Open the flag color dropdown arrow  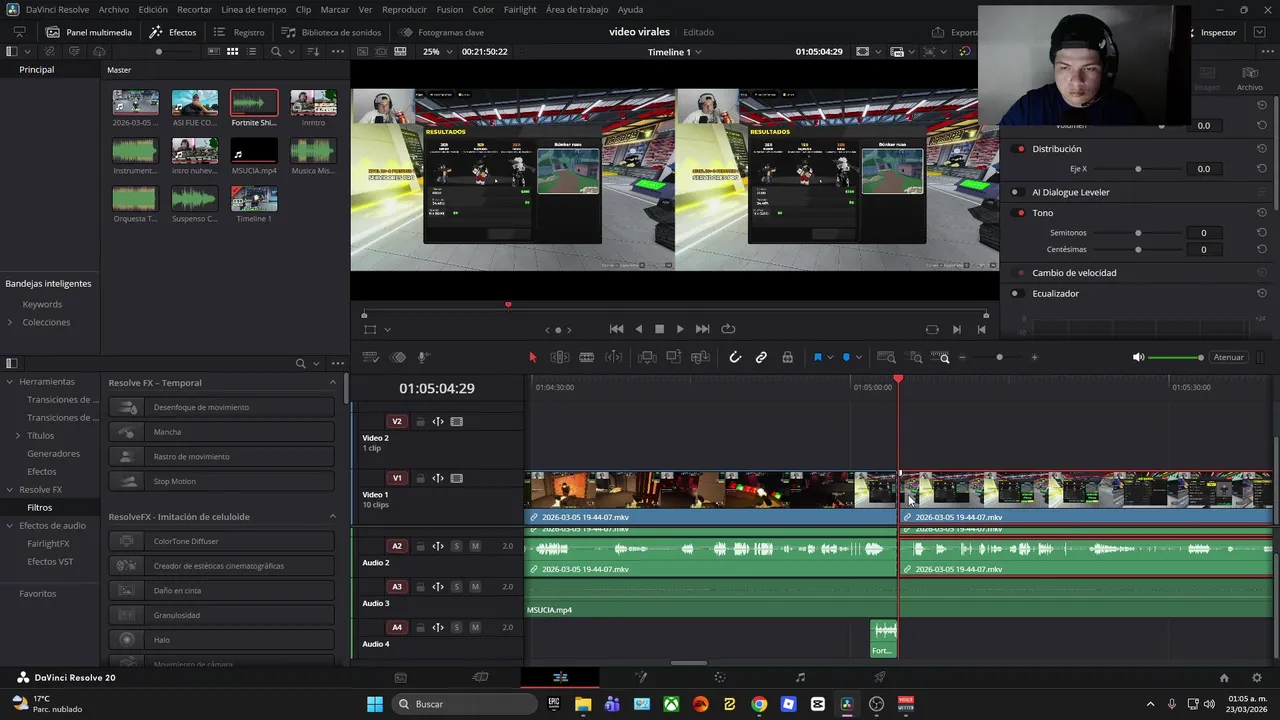pos(830,357)
